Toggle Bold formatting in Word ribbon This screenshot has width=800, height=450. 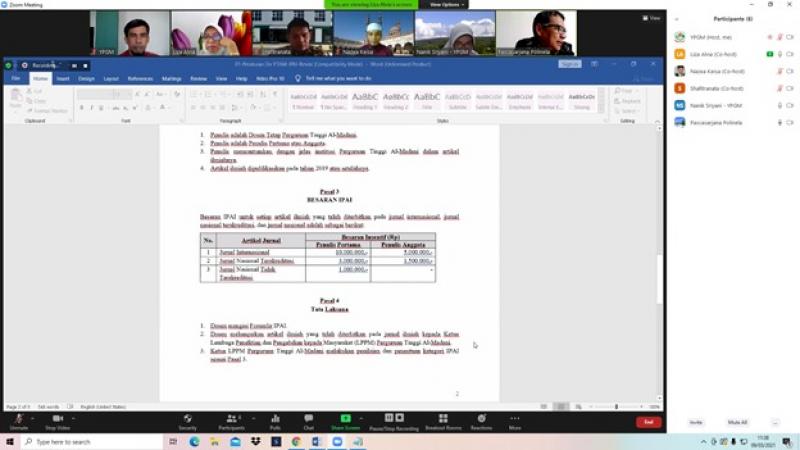(81, 107)
